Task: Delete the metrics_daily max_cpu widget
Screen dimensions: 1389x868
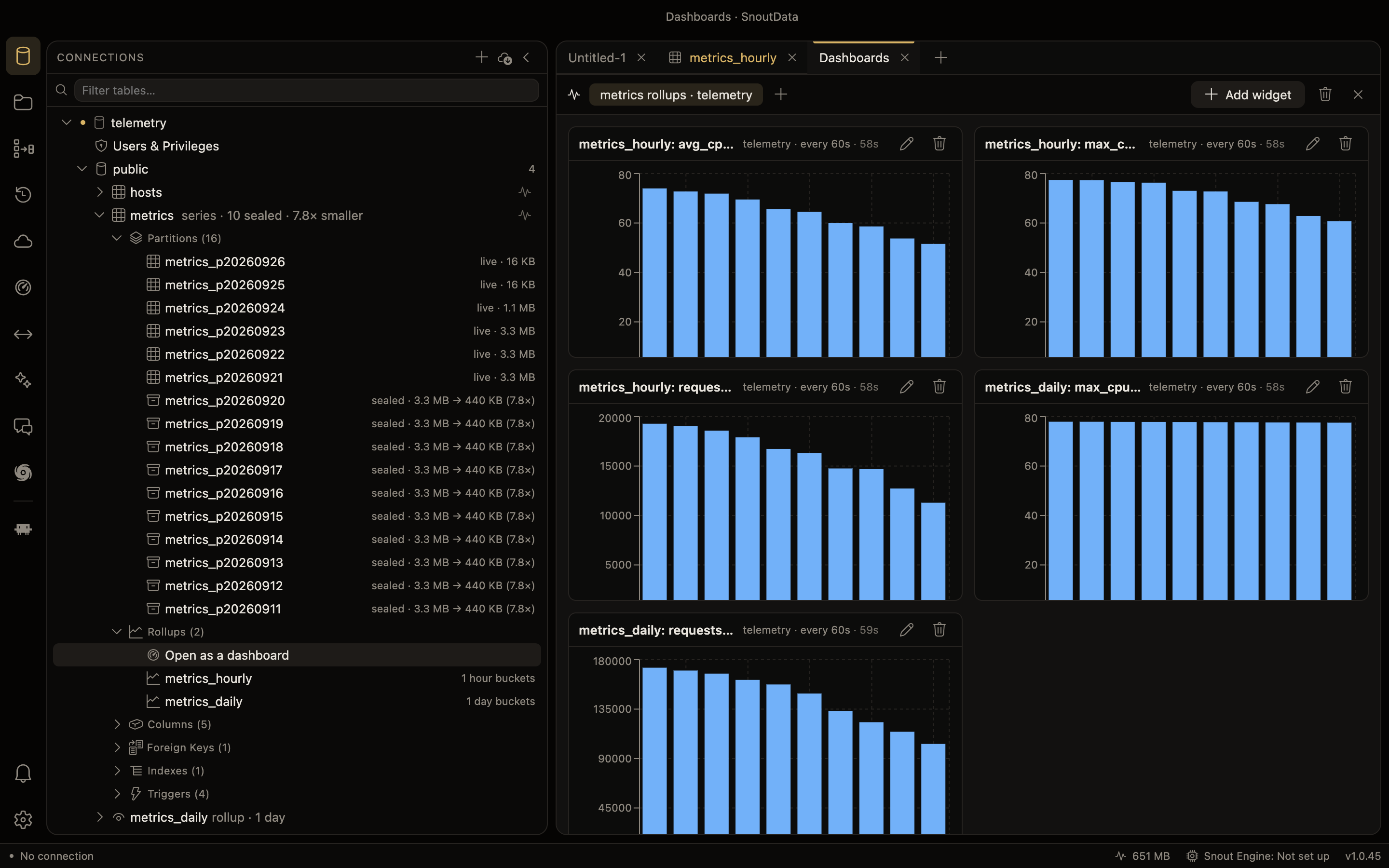Action: (1346, 387)
